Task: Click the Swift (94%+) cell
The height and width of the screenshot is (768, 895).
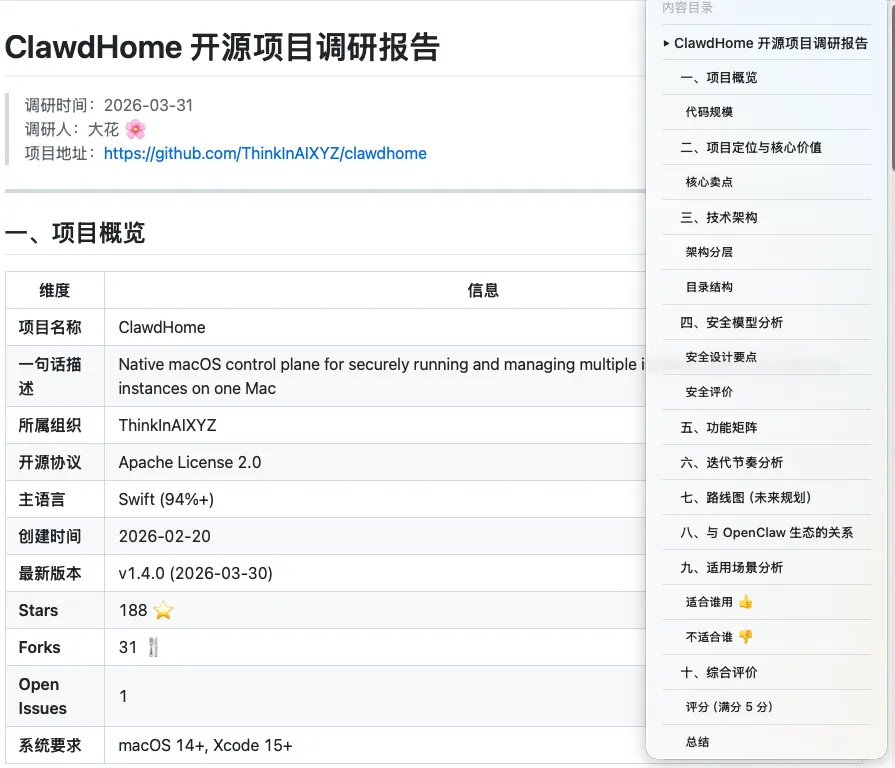Action: pos(166,499)
